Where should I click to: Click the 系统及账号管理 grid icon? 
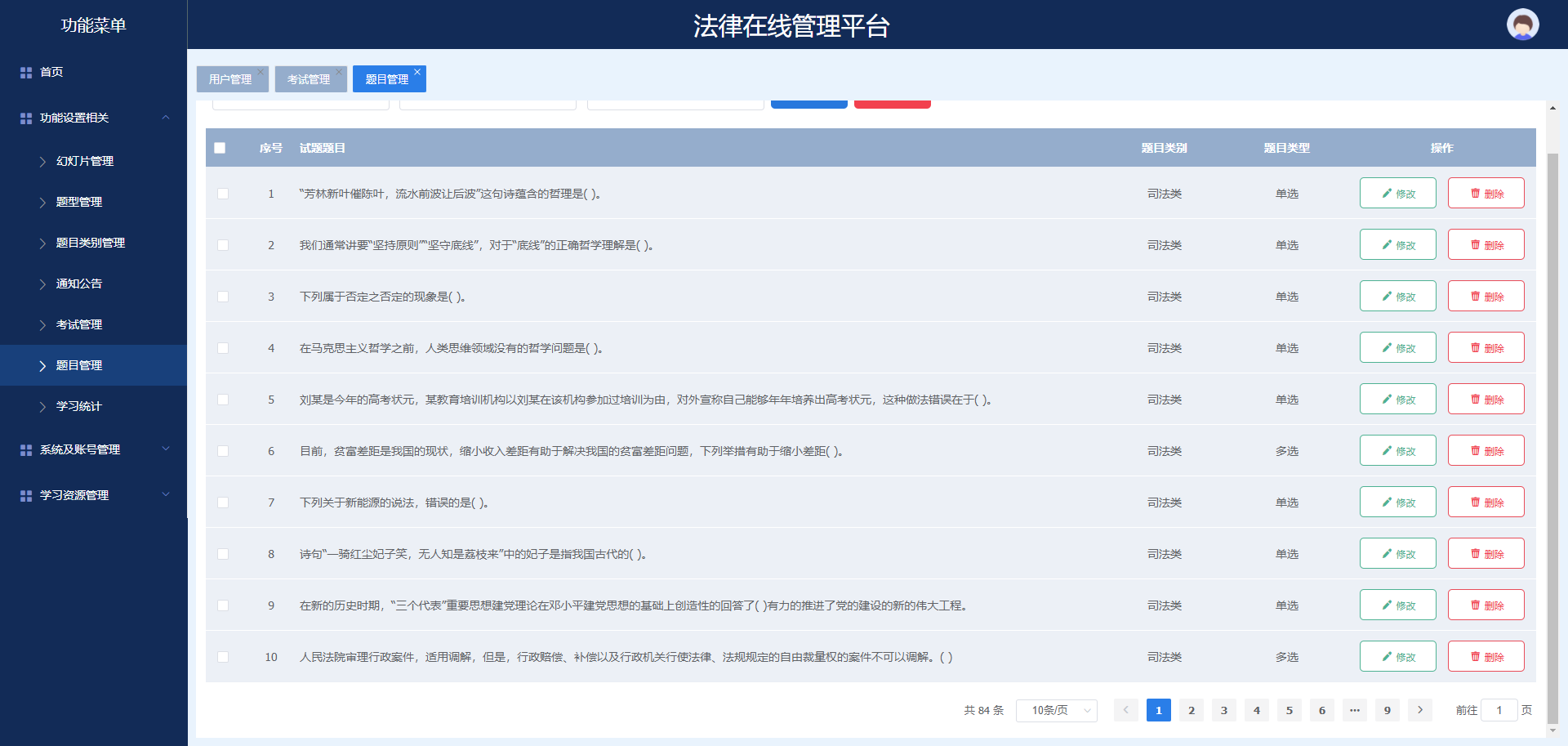coord(26,450)
